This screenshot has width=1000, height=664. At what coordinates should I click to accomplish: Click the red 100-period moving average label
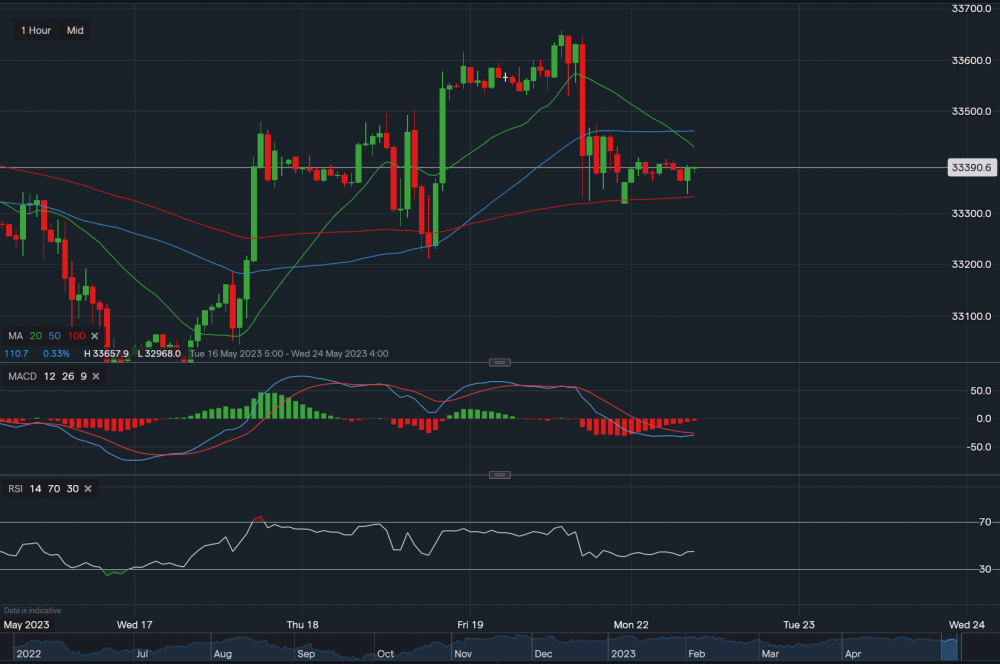pos(76,336)
